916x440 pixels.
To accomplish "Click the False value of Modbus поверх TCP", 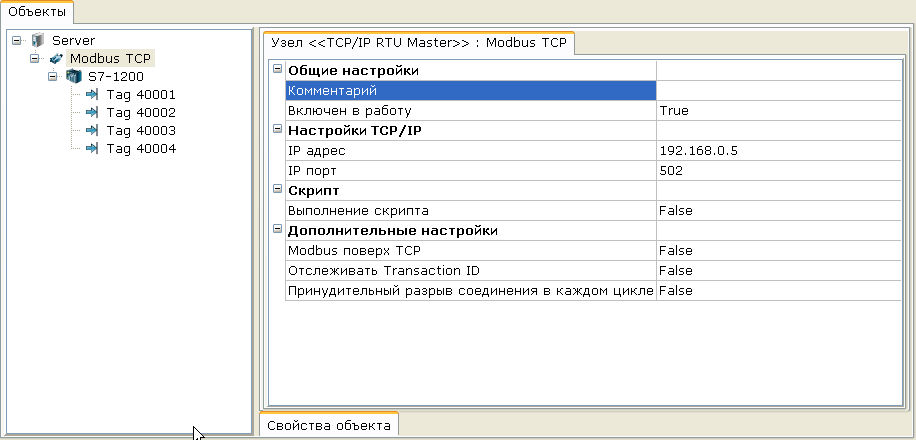I will pos(676,251).
